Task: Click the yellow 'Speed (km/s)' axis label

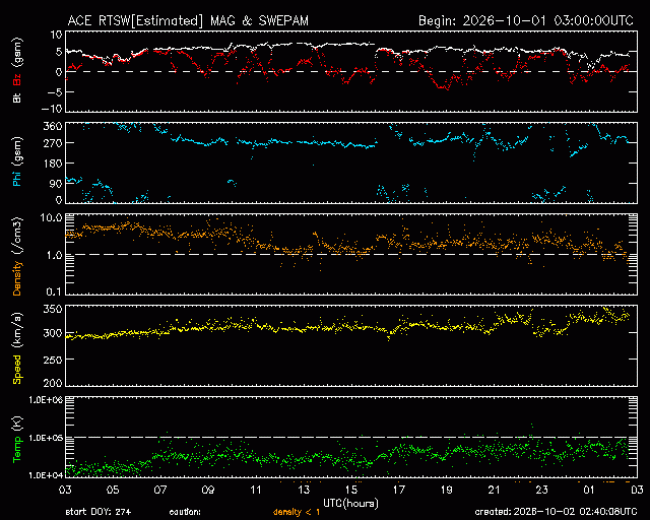Action: click(x=17, y=348)
